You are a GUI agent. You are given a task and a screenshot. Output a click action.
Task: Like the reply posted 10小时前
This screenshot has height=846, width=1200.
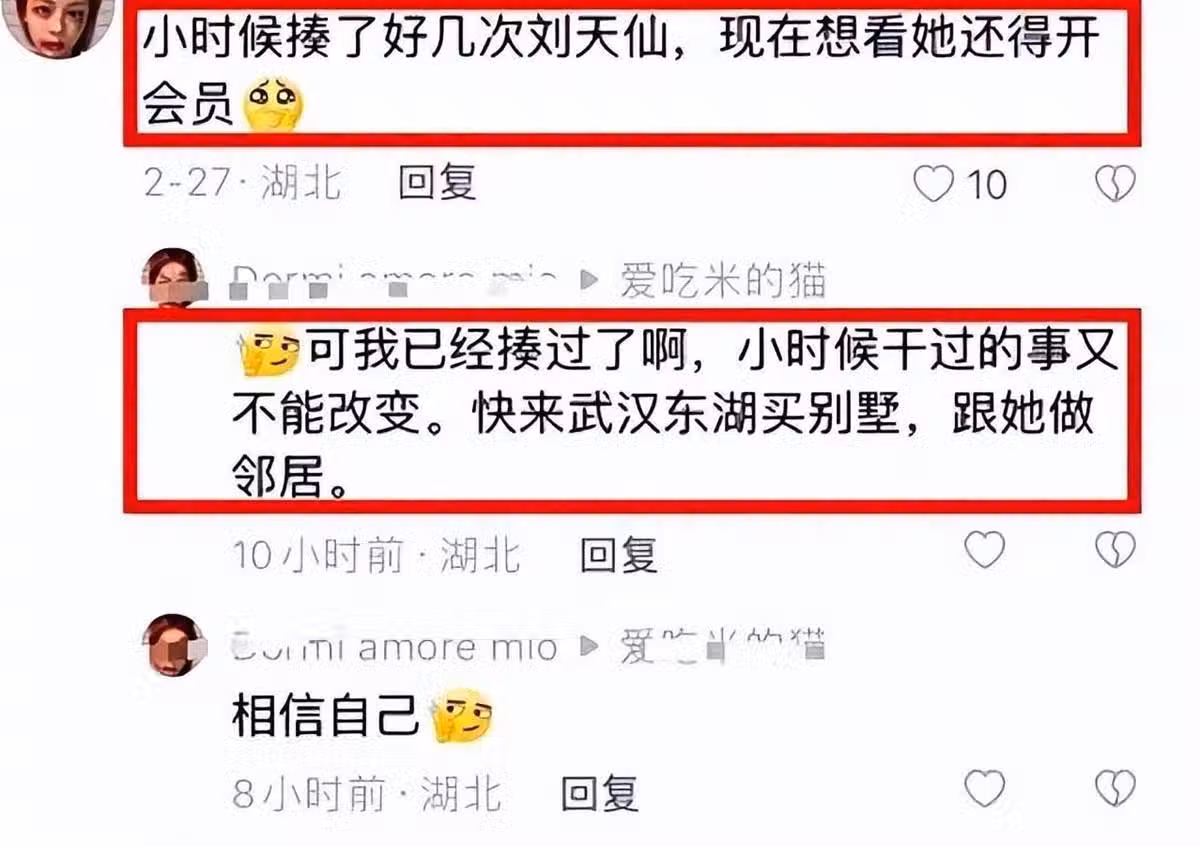(x=985, y=550)
